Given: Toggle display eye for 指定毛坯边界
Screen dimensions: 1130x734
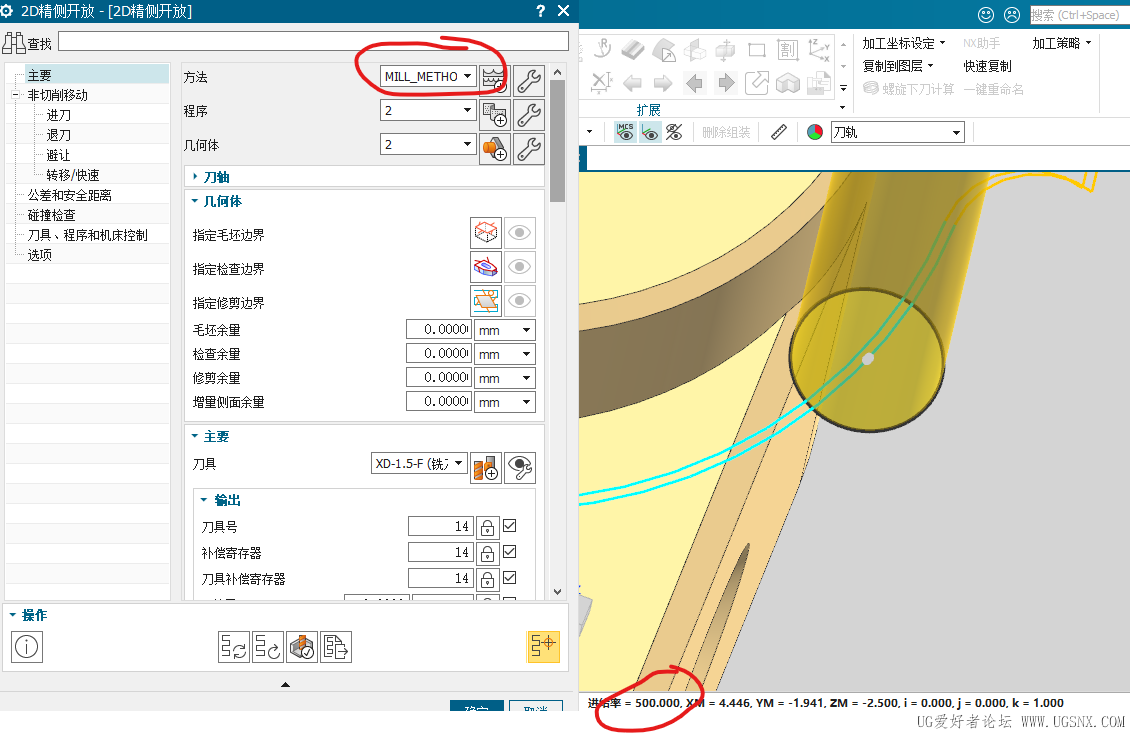Looking at the screenshot, I should coord(520,233).
